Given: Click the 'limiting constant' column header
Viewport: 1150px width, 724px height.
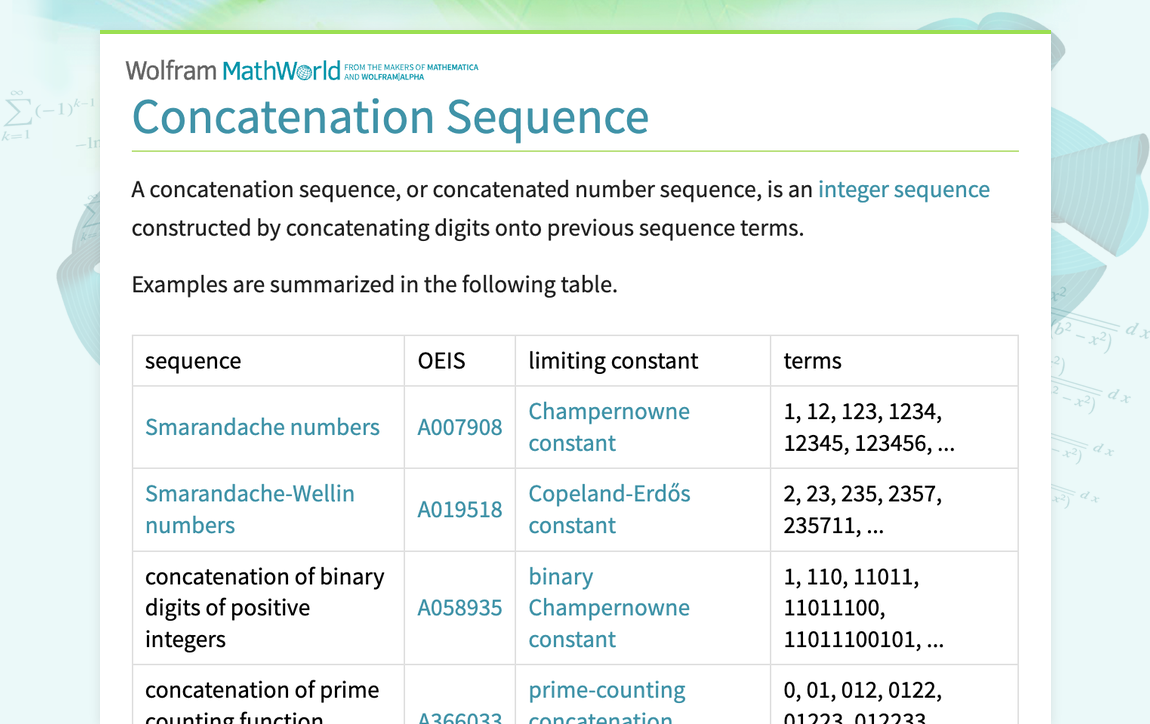Looking at the screenshot, I should [613, 361].
